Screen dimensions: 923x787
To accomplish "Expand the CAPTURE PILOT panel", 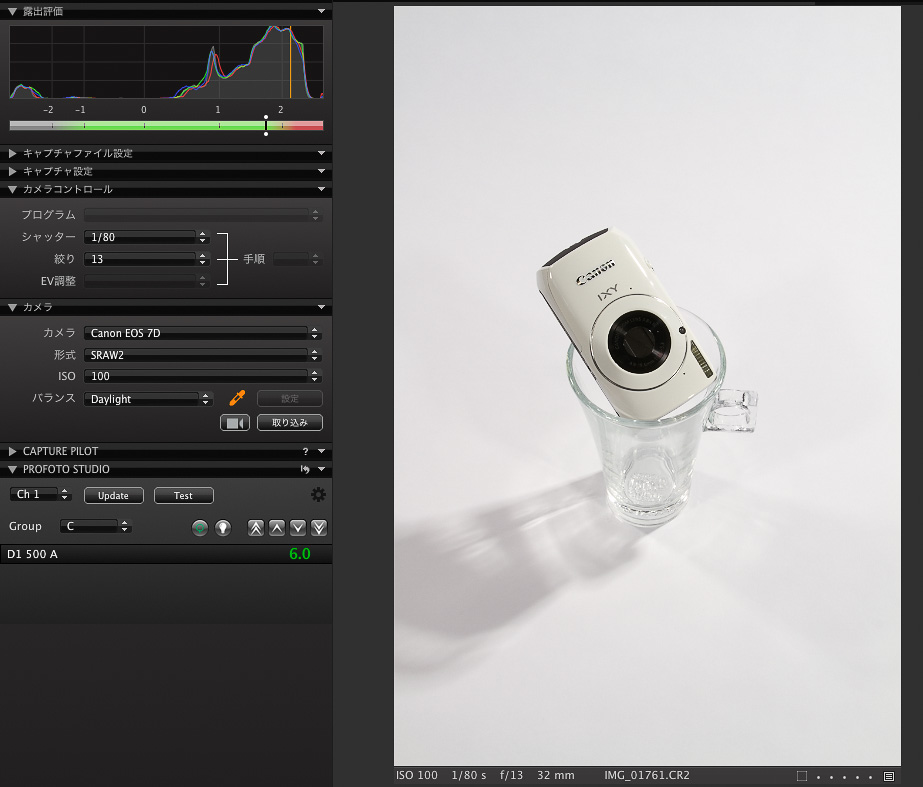I will click(x=12, y=452).
